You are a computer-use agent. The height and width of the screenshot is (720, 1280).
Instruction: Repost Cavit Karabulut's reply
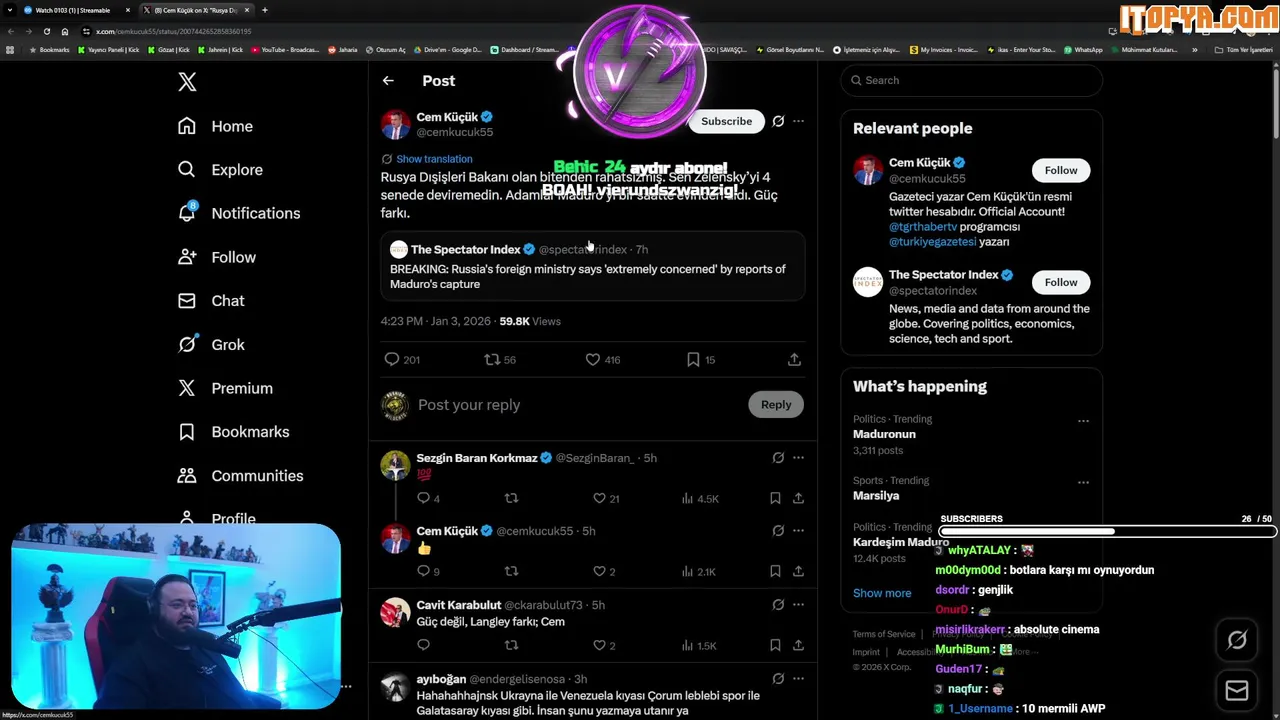[x=511, y=645]
